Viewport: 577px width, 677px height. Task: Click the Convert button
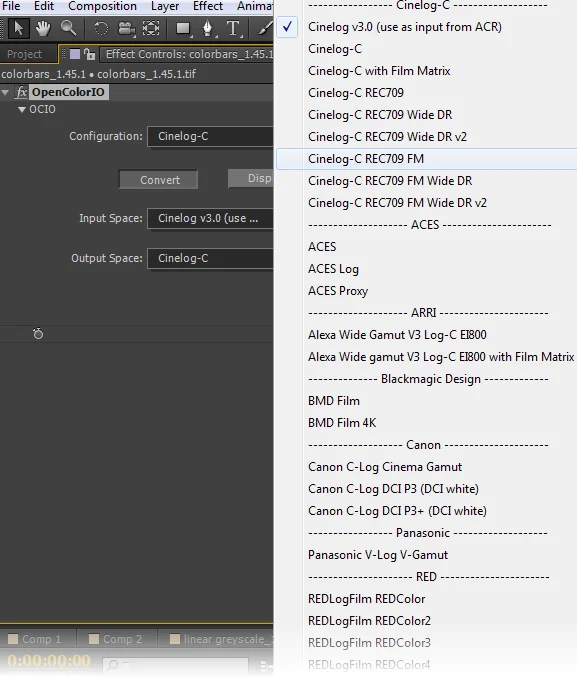[x=159, y=180]
